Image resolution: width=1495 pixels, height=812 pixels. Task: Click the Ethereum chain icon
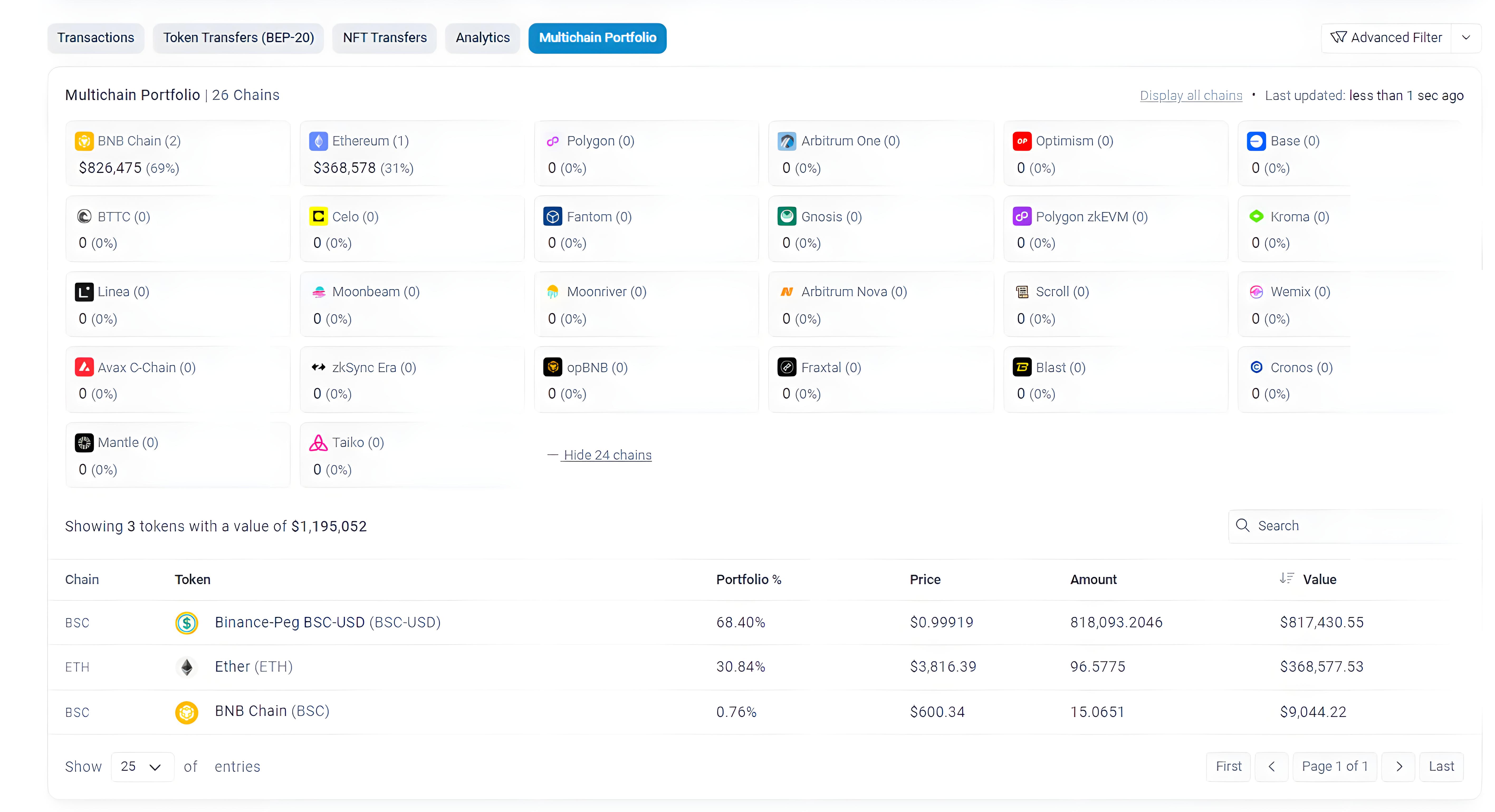pyautogui.click(x=319, y=141)
